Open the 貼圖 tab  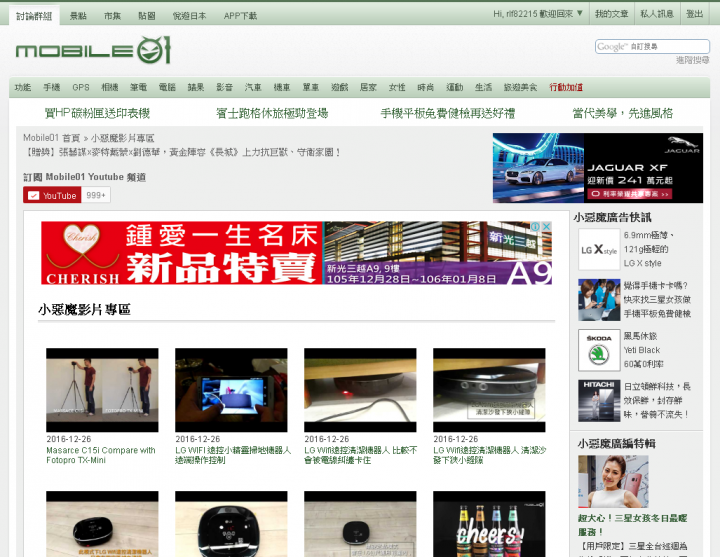(x=147, y=16)
